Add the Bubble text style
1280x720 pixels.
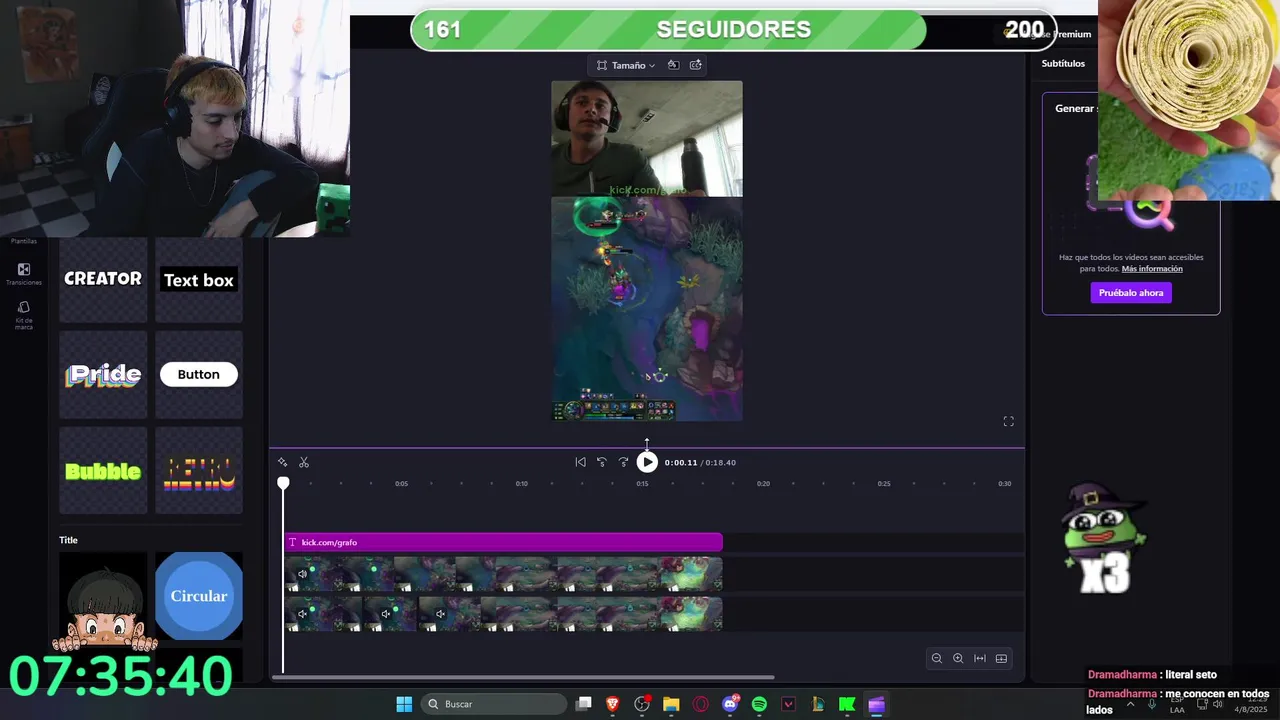(103, 470)
